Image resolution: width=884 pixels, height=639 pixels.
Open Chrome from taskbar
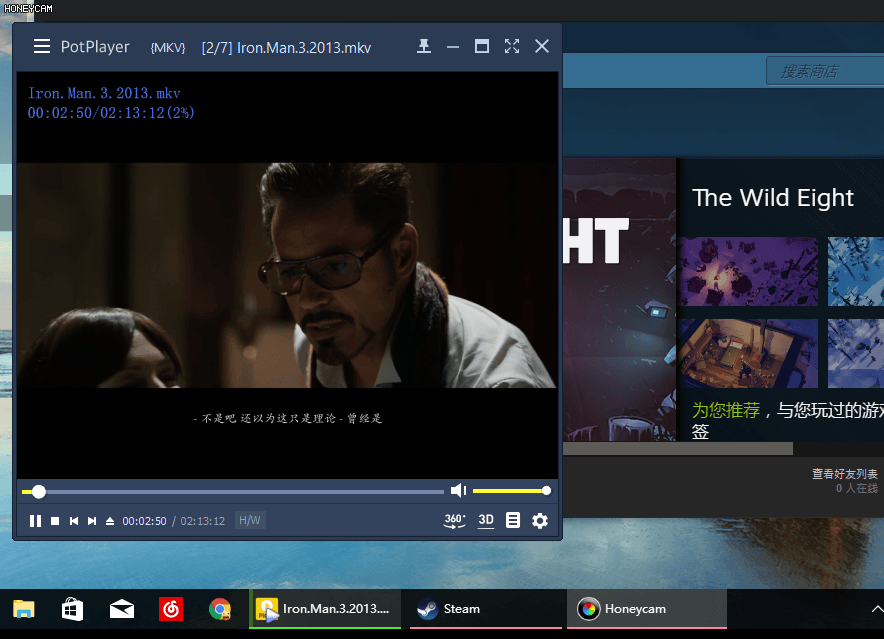[x=220, y=609]
